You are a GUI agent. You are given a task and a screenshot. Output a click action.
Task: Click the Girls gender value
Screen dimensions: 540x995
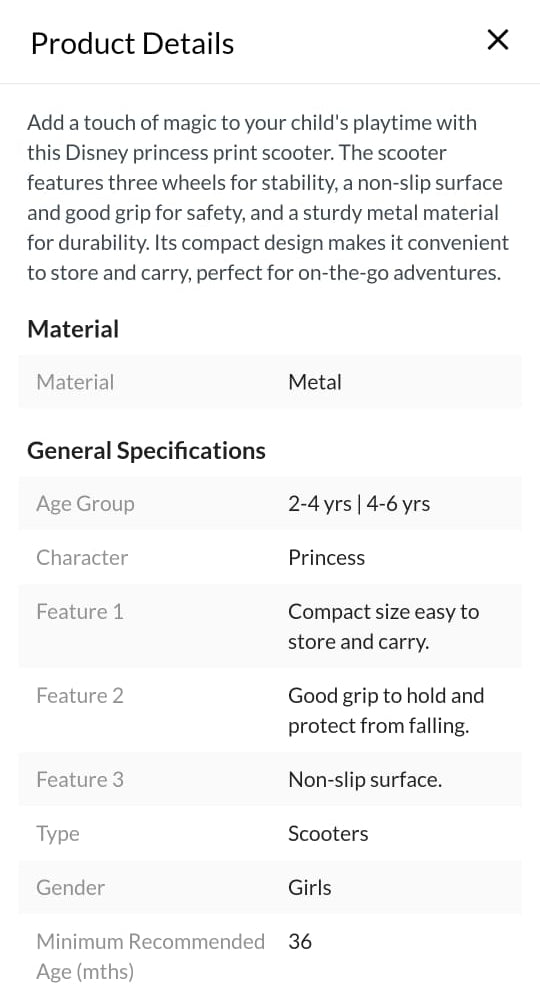click(x=310, y=887)
